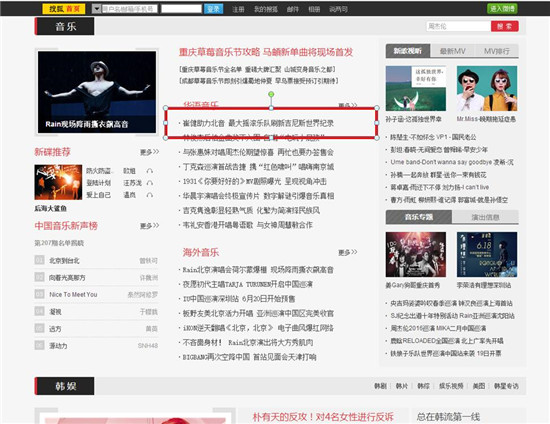The width and height of the screenshot is (550, 424).
Task: Open the 韩星专访 link in 韩娱 bar
Action: 506,386
